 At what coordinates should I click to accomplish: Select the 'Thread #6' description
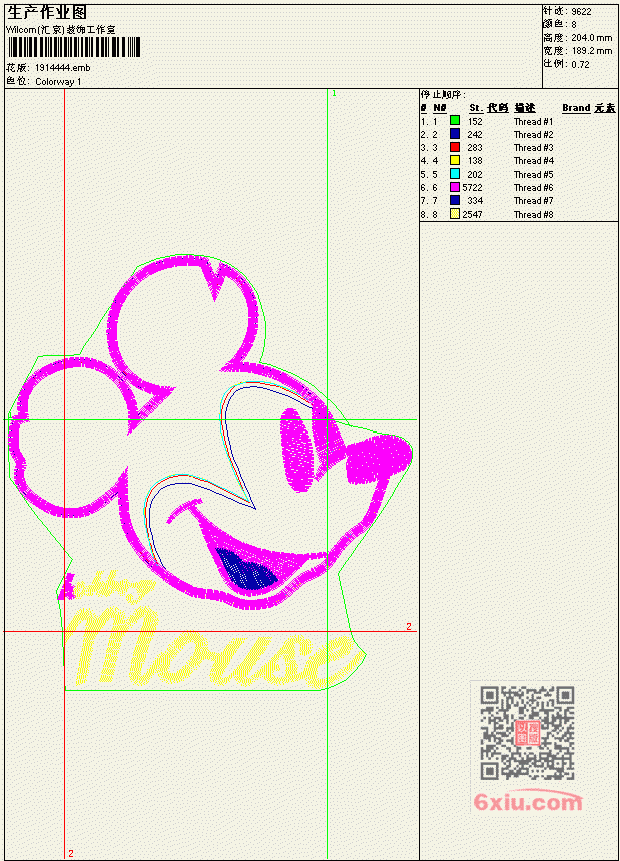[533, 188]
